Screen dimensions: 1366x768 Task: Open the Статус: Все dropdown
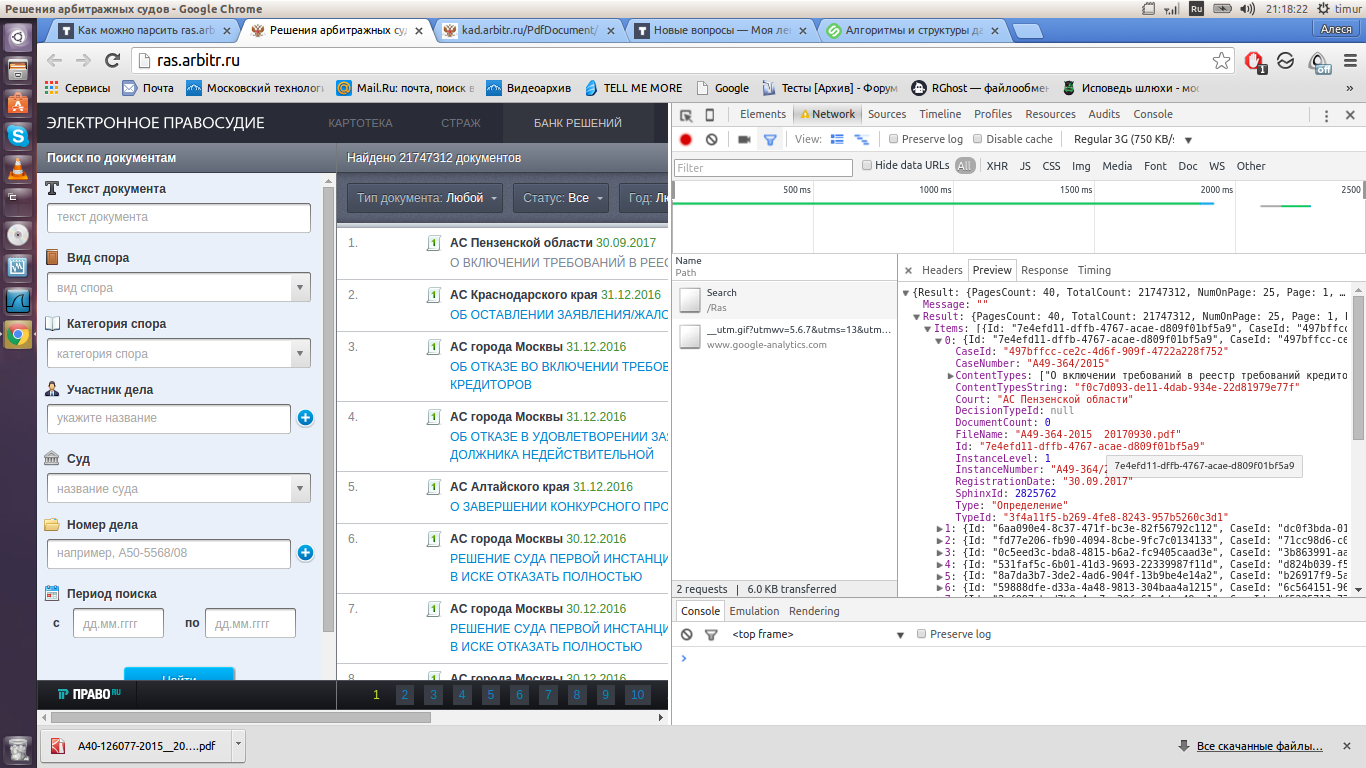(x=560, y=198)
